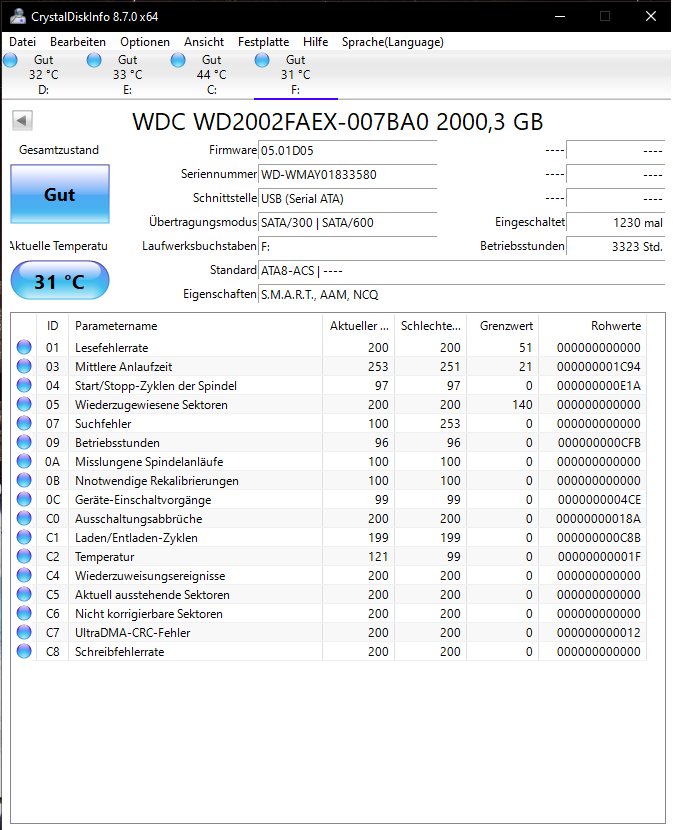Click raw value 000000001C94
673x830 pixels.
coord(599,367)
